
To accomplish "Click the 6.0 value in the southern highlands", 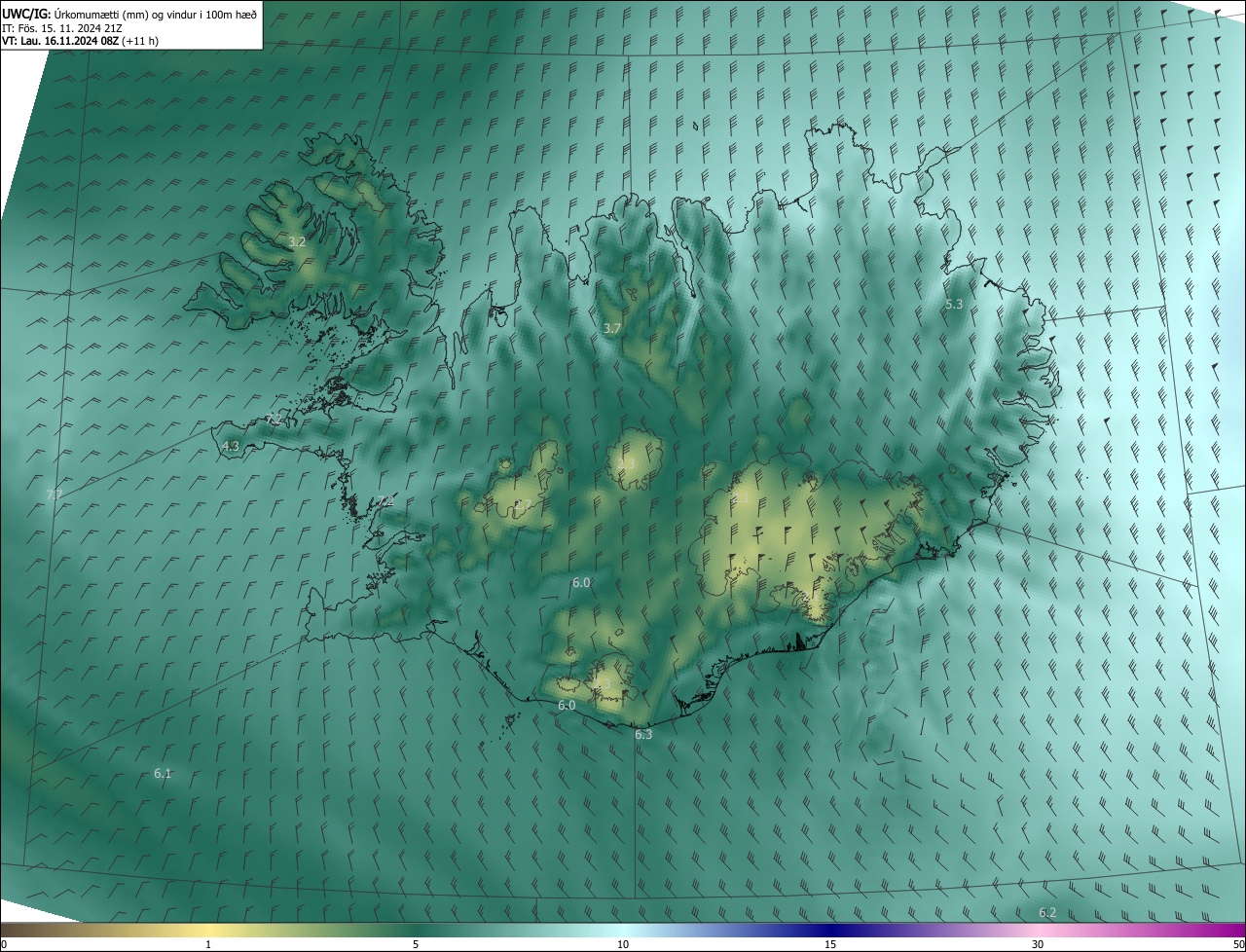I will pyautogui.click(x=581, y=583).
